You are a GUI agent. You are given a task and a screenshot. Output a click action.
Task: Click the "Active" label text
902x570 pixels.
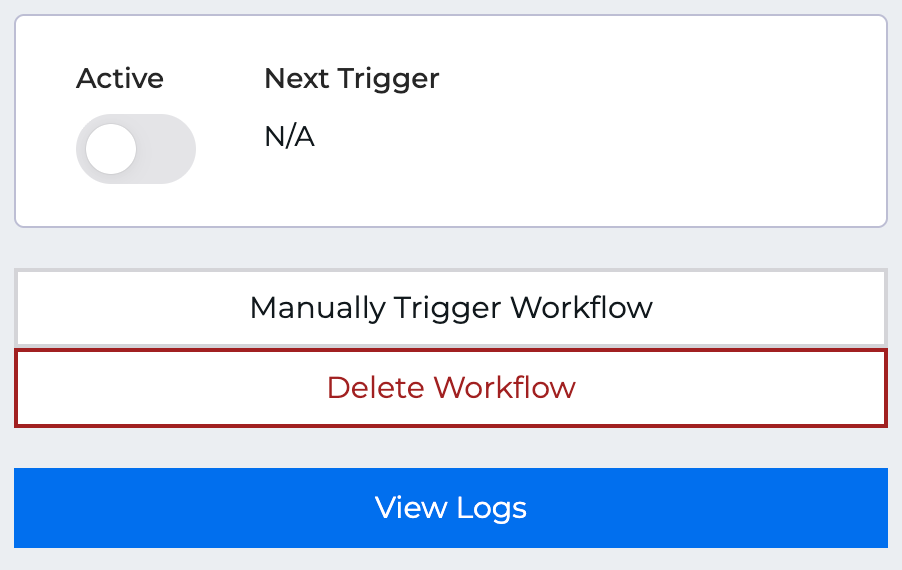[x=120, y=78]
